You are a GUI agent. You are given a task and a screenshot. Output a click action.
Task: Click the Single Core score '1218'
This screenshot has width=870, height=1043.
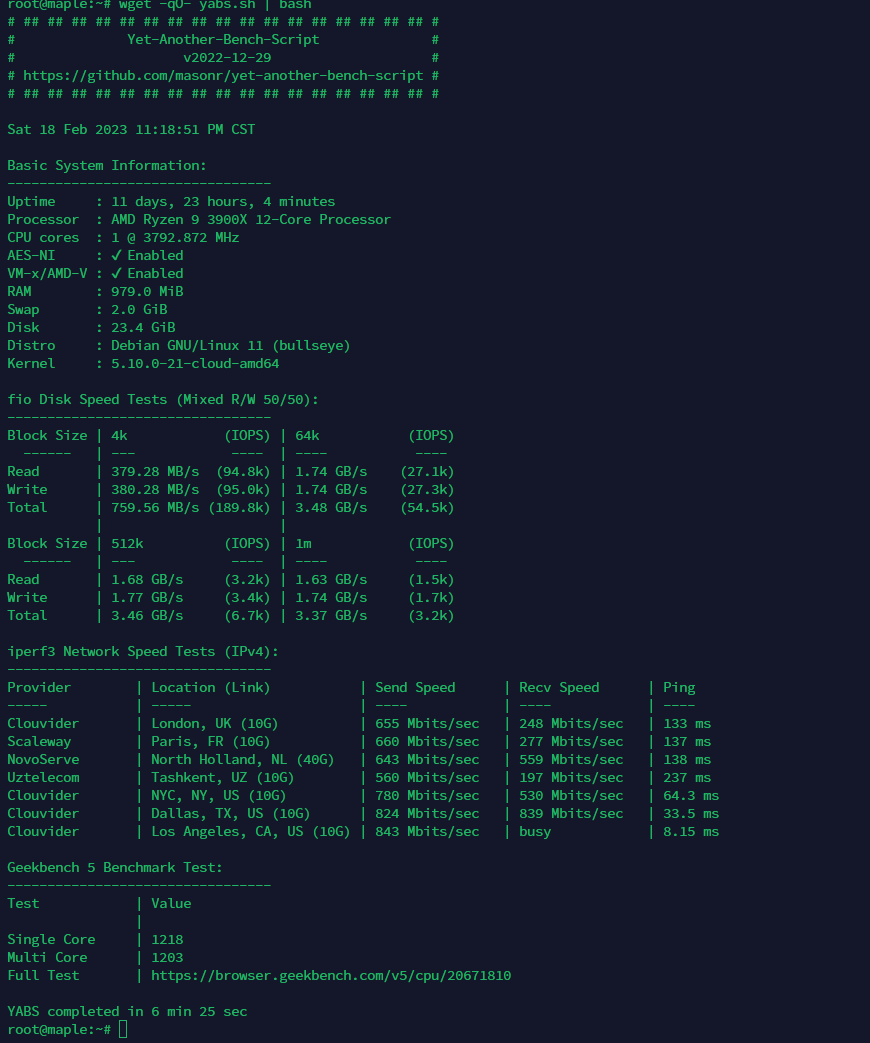(x=167, y=940)
